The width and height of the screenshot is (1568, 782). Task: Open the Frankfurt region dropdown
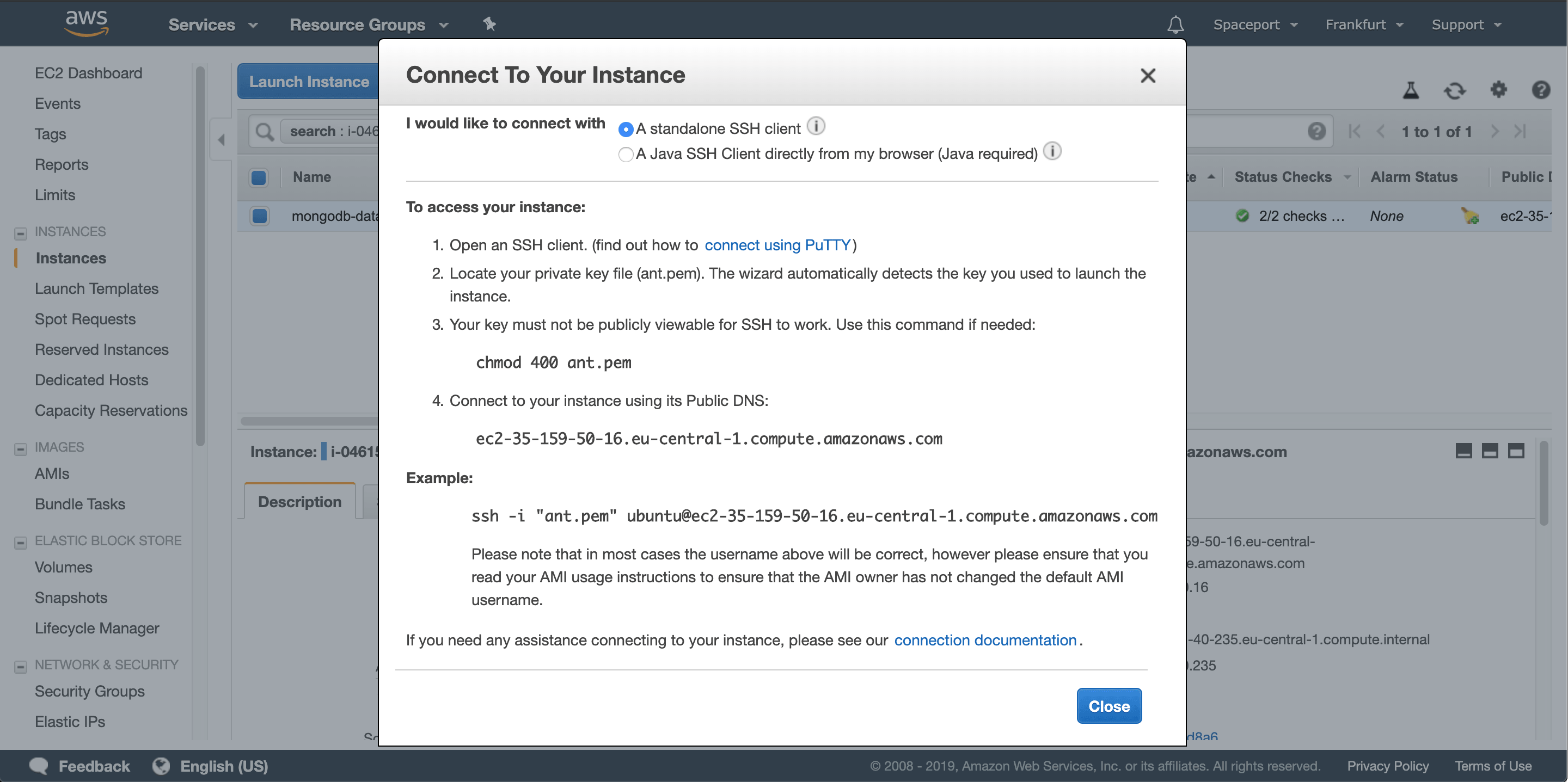tap(1363, 25)
